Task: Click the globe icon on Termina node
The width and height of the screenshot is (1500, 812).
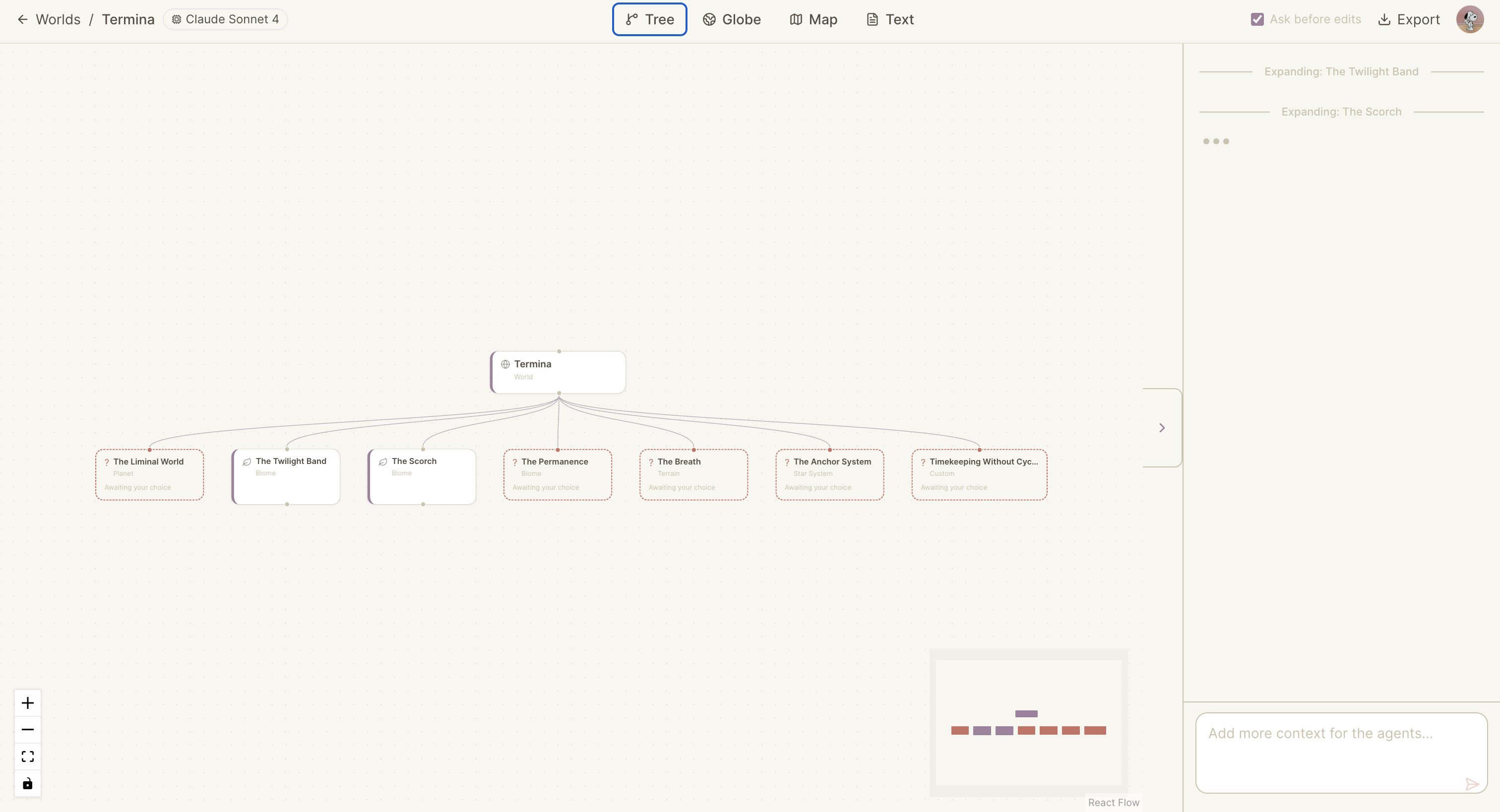Action: tap(505, 364)
